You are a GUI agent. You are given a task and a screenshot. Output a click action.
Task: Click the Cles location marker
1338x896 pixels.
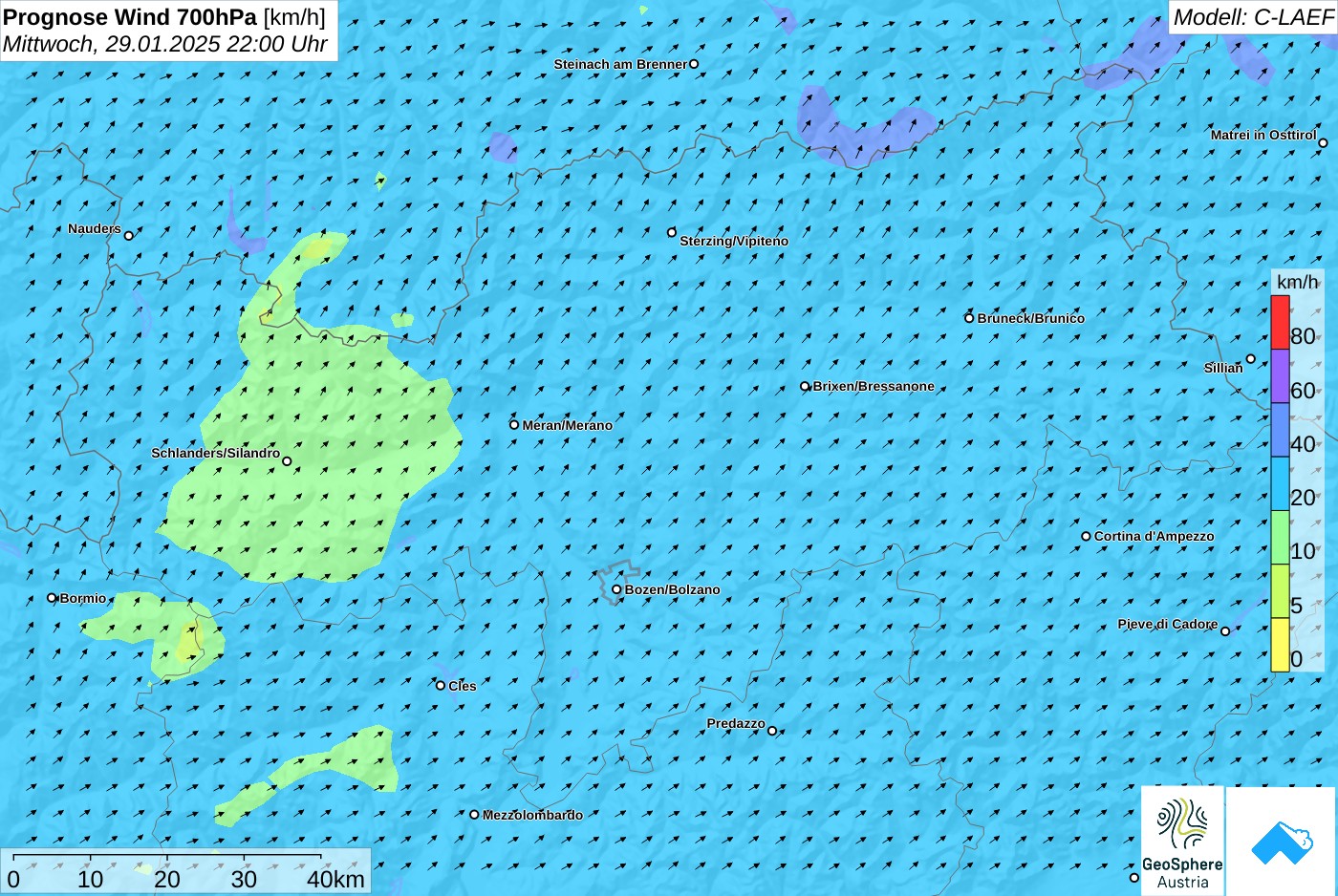pyautogui.click(x=441, y=685)
